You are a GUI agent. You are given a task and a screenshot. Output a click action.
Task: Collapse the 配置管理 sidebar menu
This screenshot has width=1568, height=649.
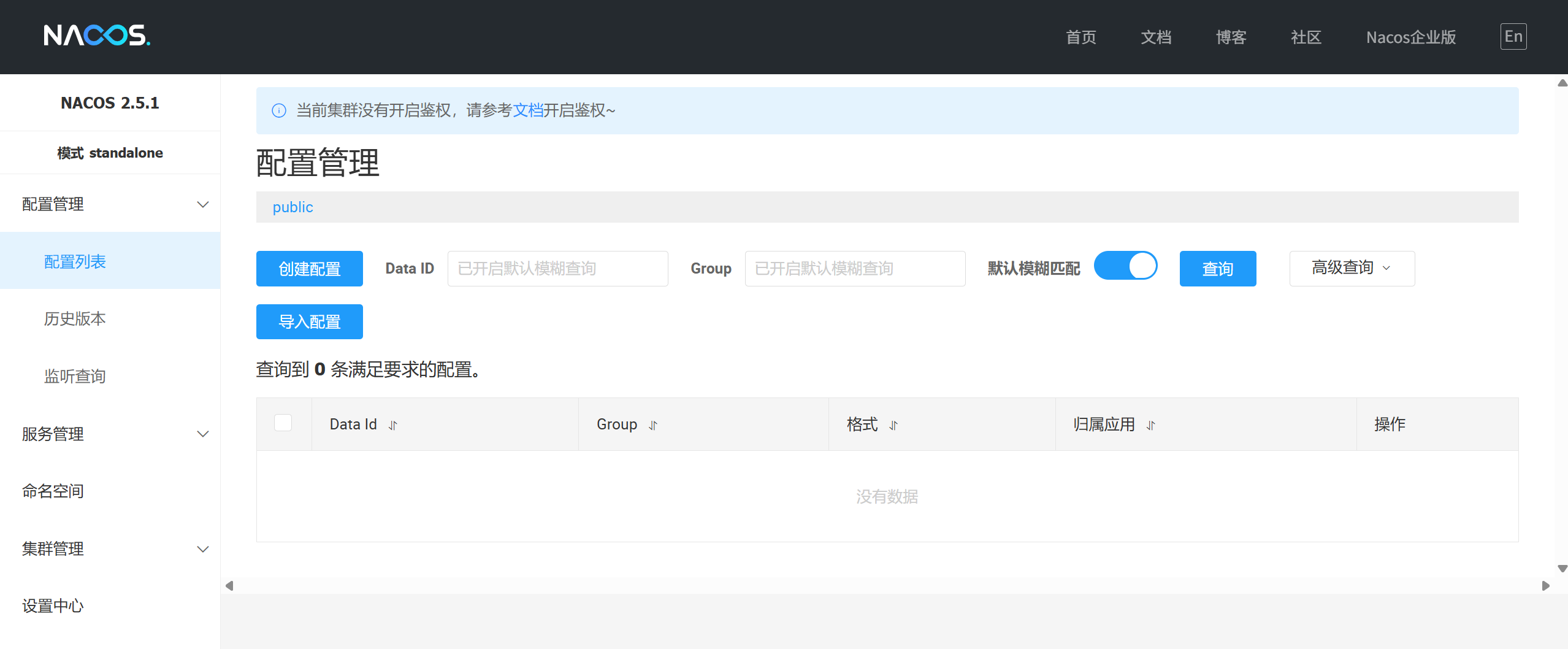(x=110, y=204)
